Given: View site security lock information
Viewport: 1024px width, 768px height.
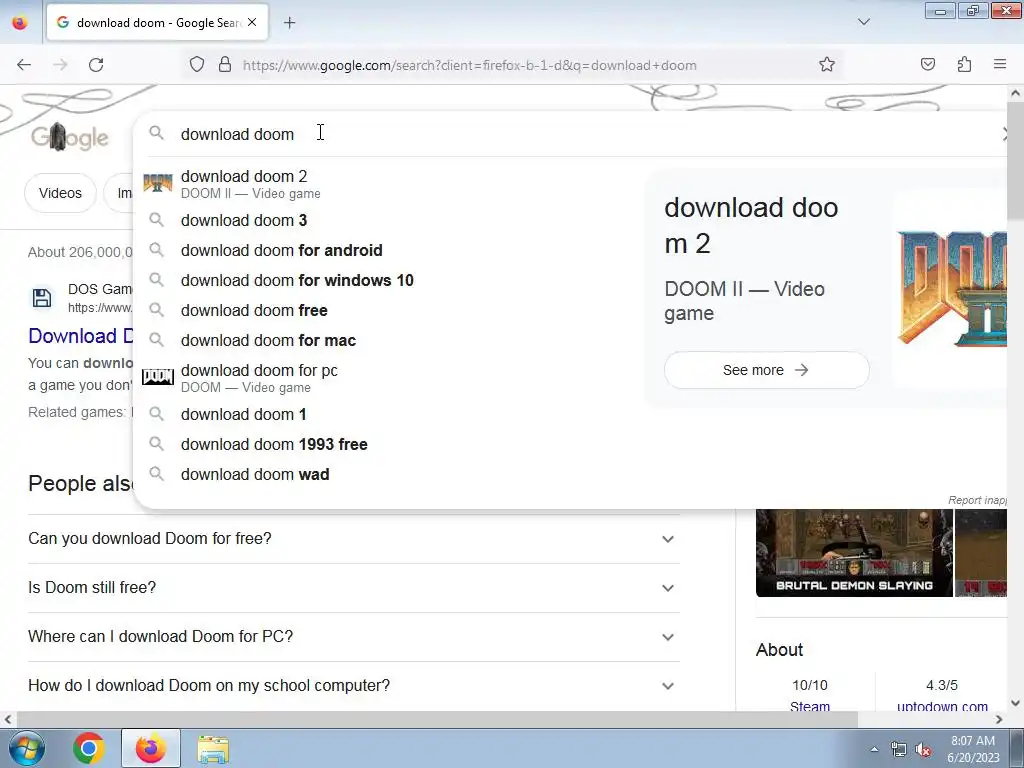Looking at the screenshot, I should click(225, 65).
